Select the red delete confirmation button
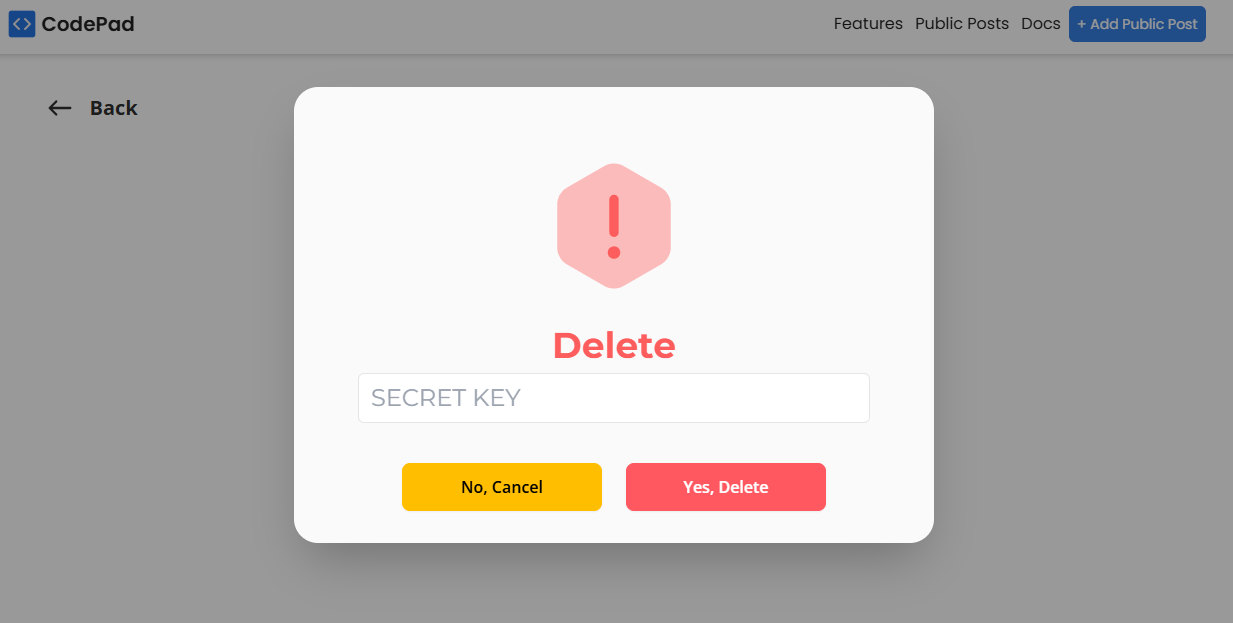The width and height of the screenshot is (1233, 623). coord(726,487)
